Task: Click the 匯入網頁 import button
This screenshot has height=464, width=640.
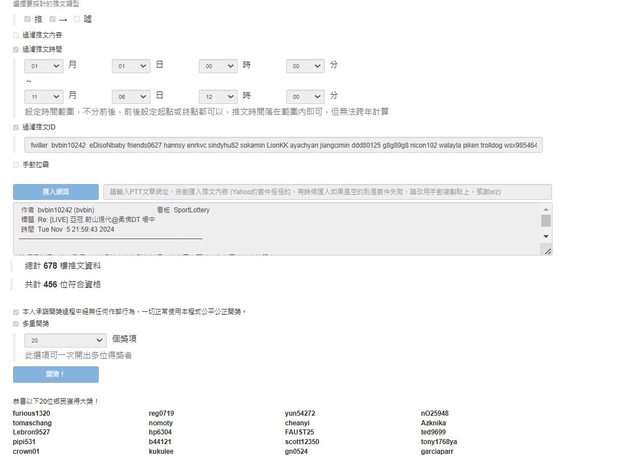Action: click(56, 191)
